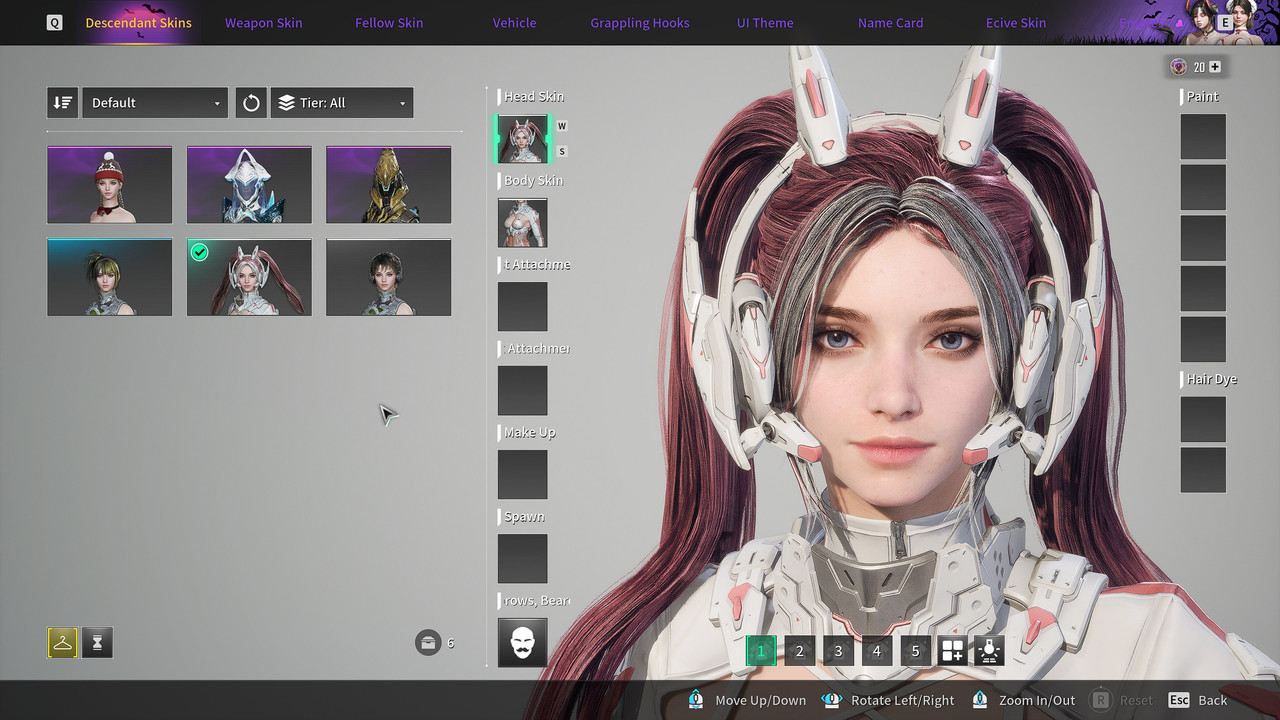Click the plus to add currency
1280x720 pixels.
1215,67
